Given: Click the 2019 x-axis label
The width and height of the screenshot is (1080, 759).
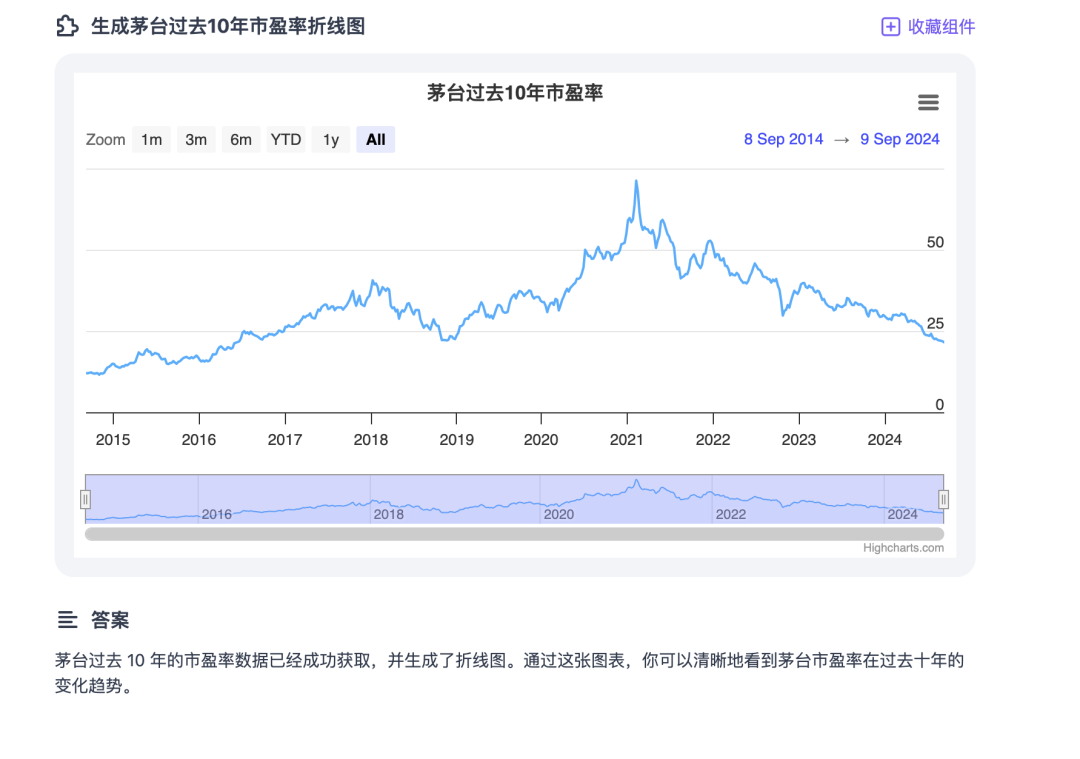Looking at the screenshot, I should tap(457, 440).
